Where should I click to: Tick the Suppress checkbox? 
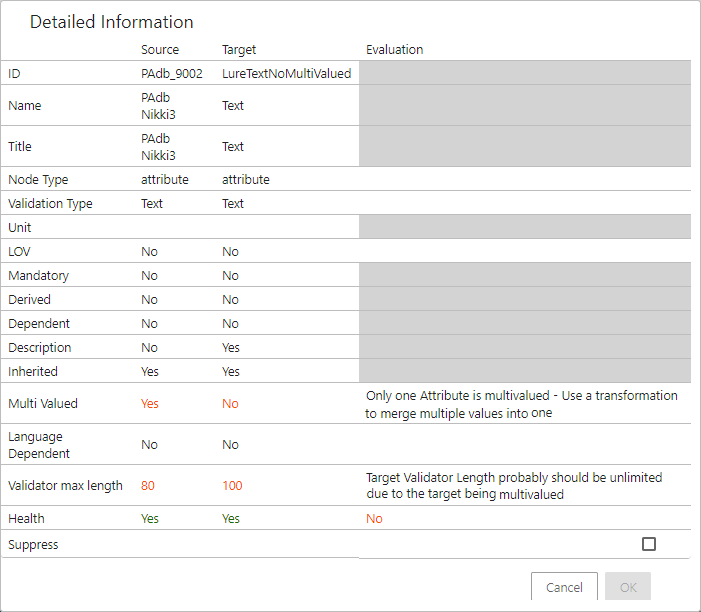649,544
